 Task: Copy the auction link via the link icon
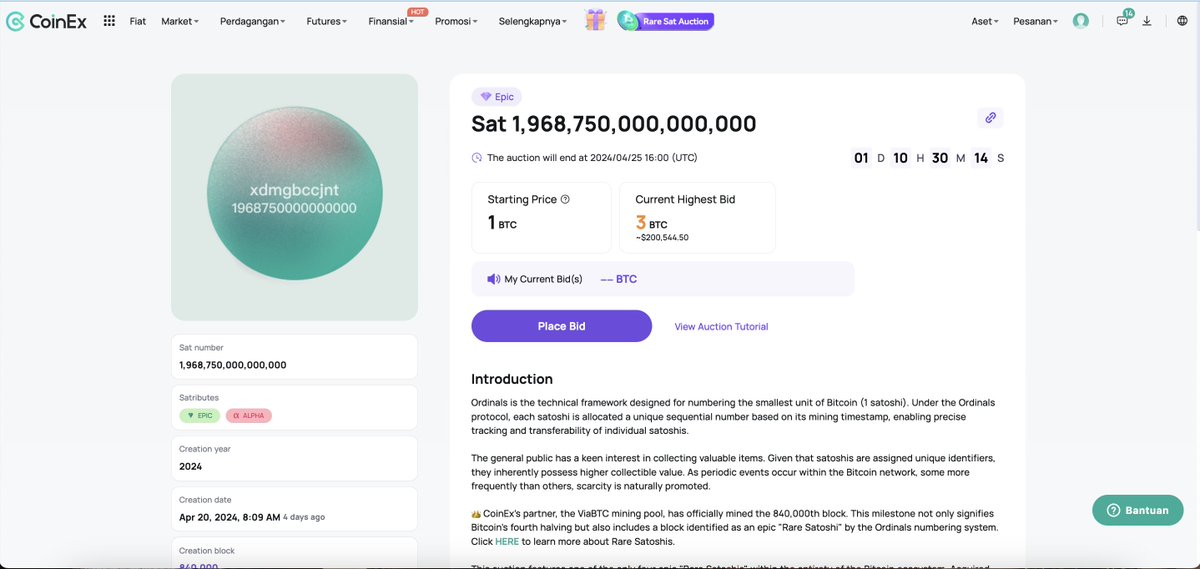(x=990, y=117)
